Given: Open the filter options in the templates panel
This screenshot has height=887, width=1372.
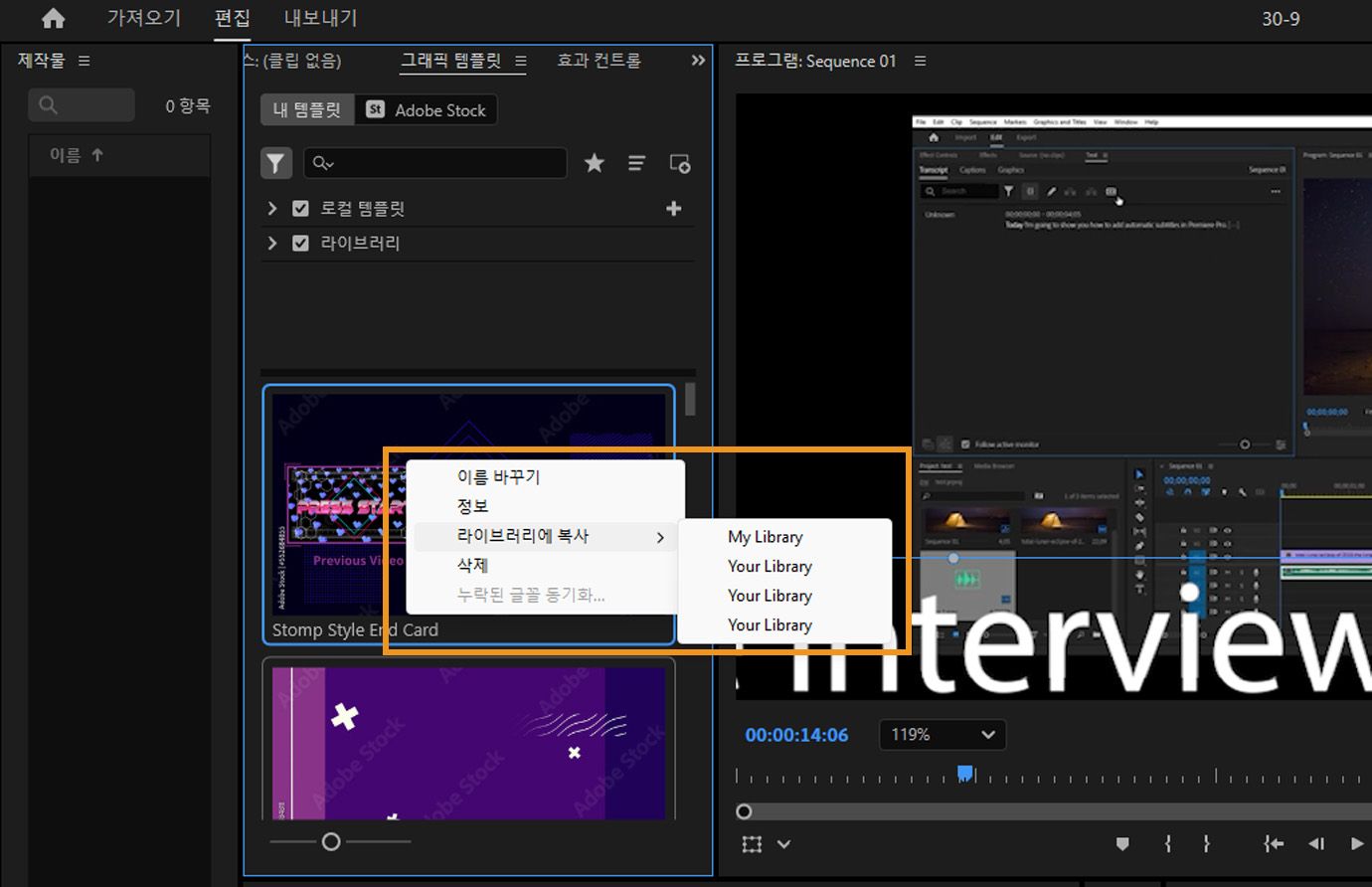Looking at the screenshot, I should pos(276,163).
